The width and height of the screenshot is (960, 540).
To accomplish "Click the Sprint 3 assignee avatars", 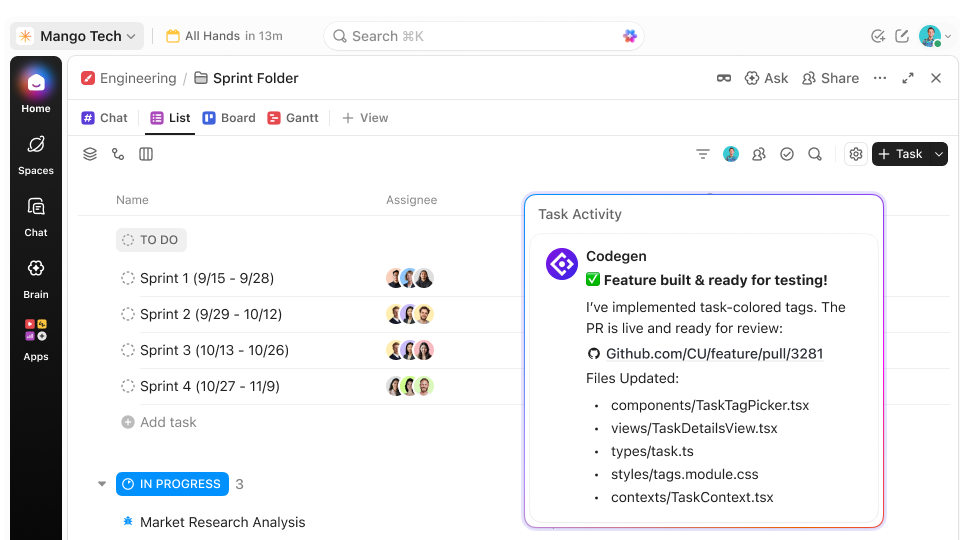I will [410, 350].
